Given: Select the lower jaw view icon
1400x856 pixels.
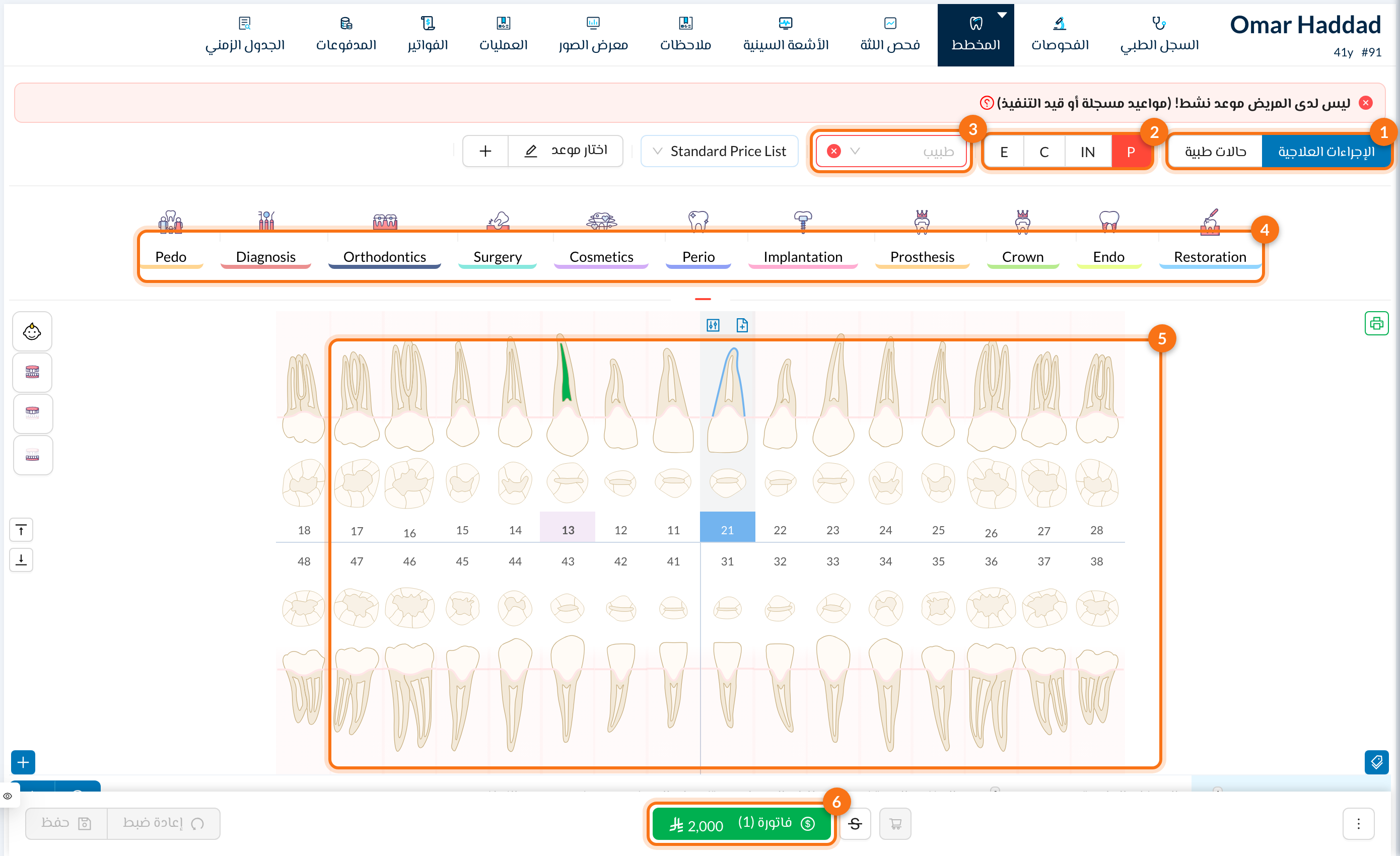Looking at the screenshot, I should (x=32, y=455).
